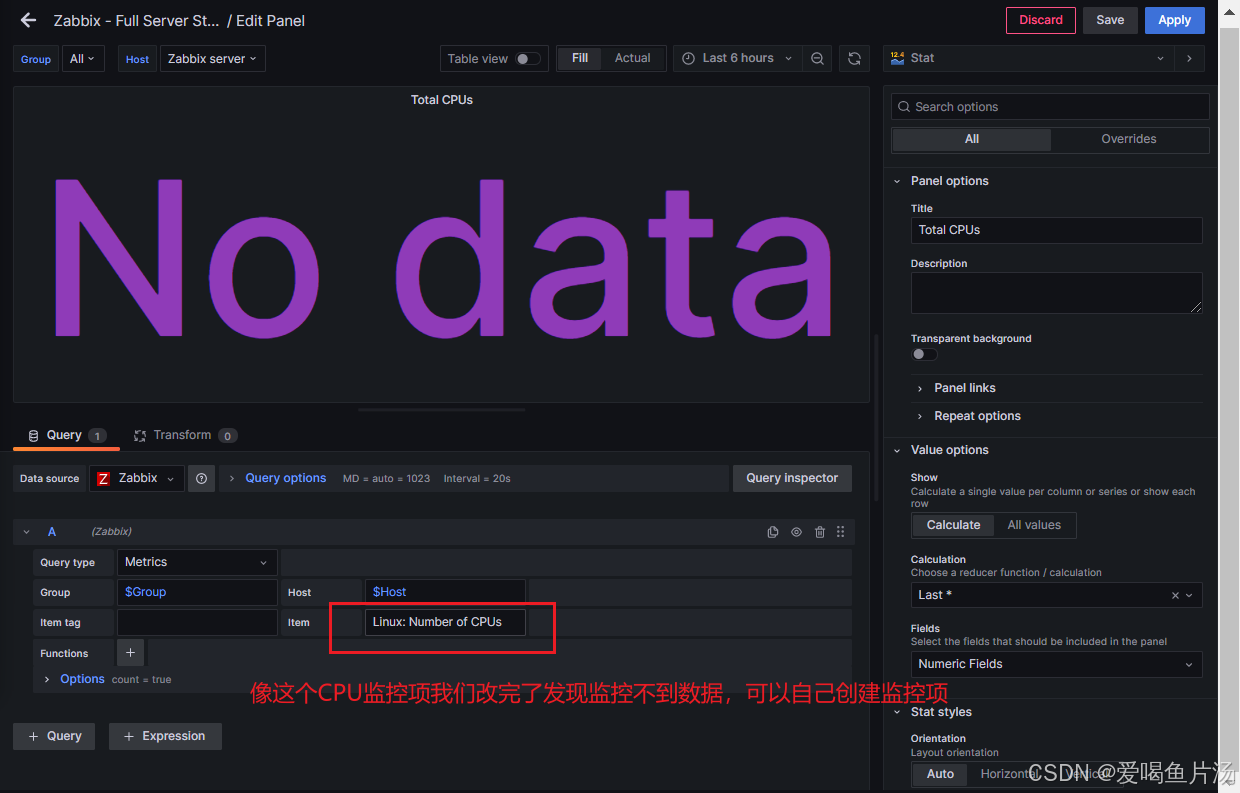
Task: Collapse the options pane chevron
Action: coord(1189,58)
